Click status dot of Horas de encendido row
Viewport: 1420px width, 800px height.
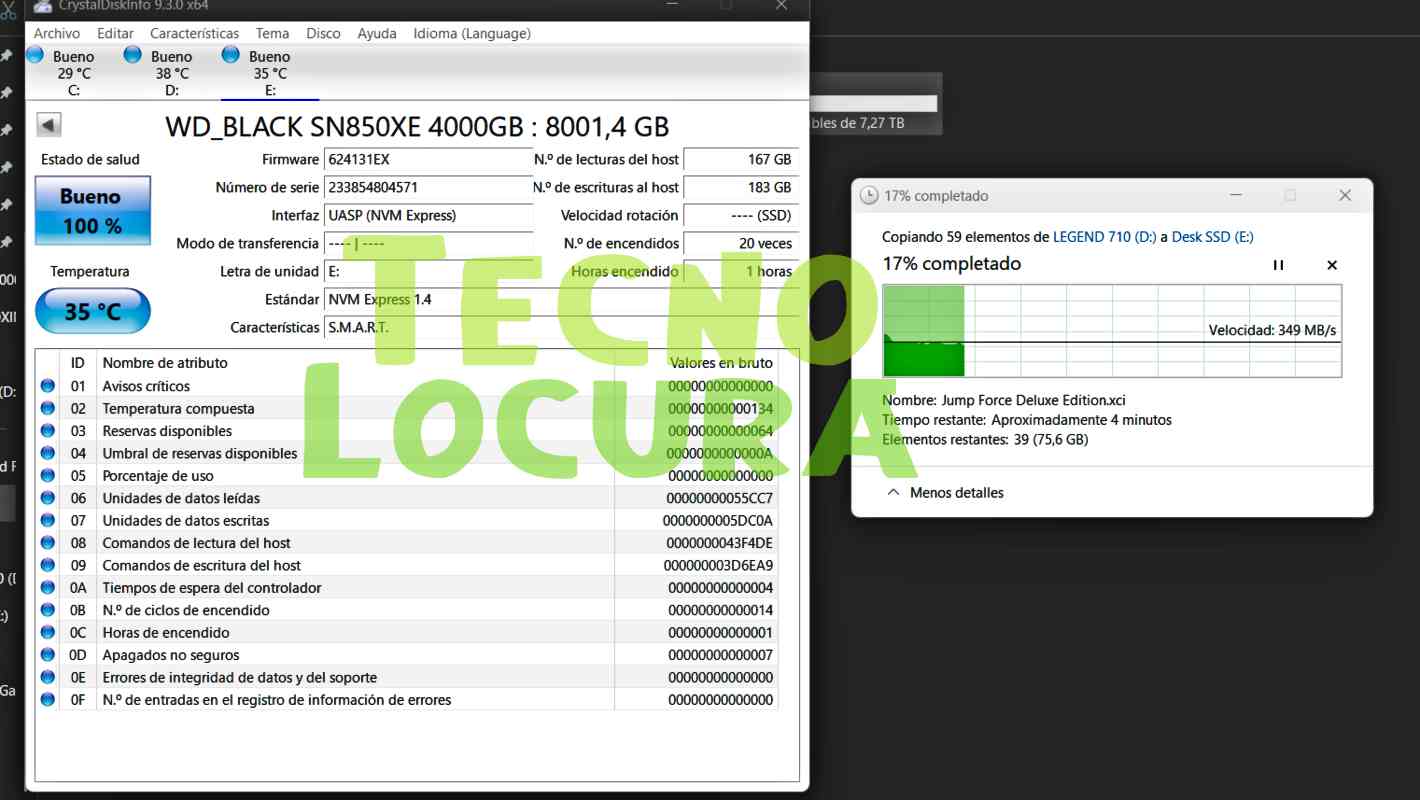pos(47,632)
